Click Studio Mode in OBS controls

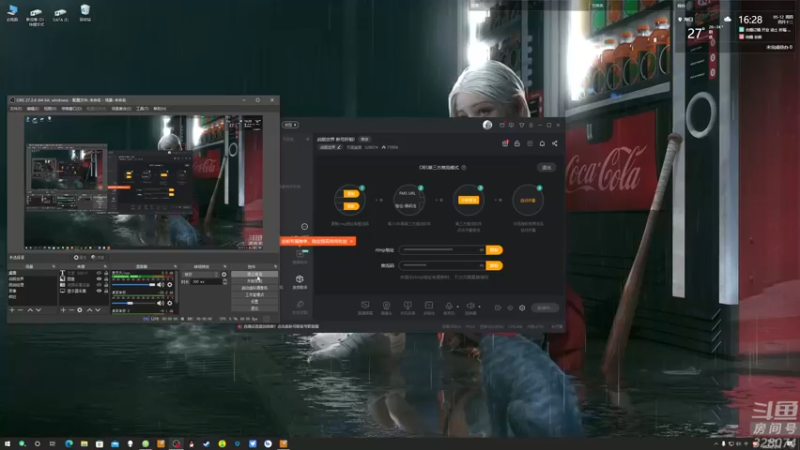point(255,294)
